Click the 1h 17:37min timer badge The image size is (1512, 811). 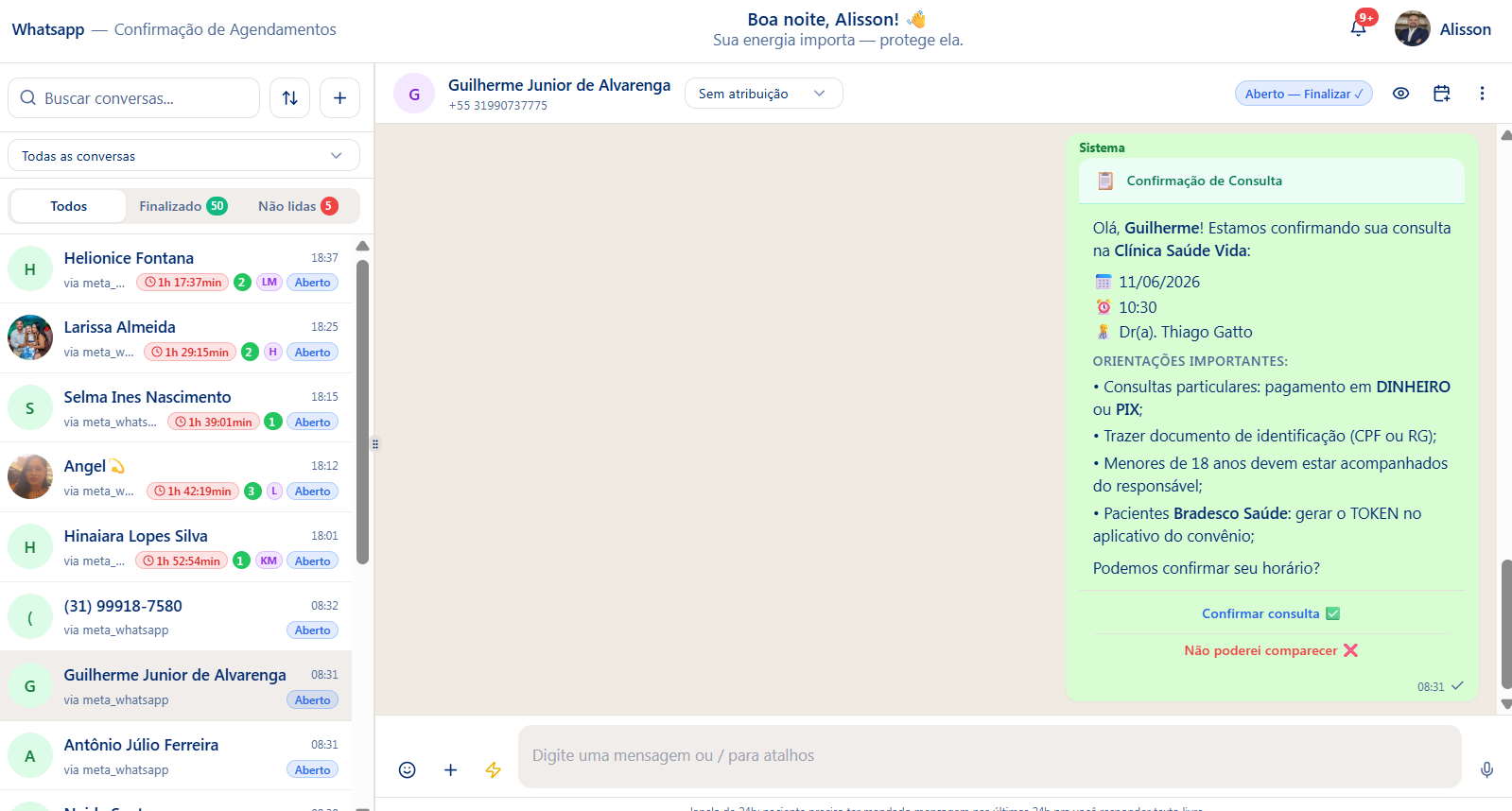click(184, 283)
